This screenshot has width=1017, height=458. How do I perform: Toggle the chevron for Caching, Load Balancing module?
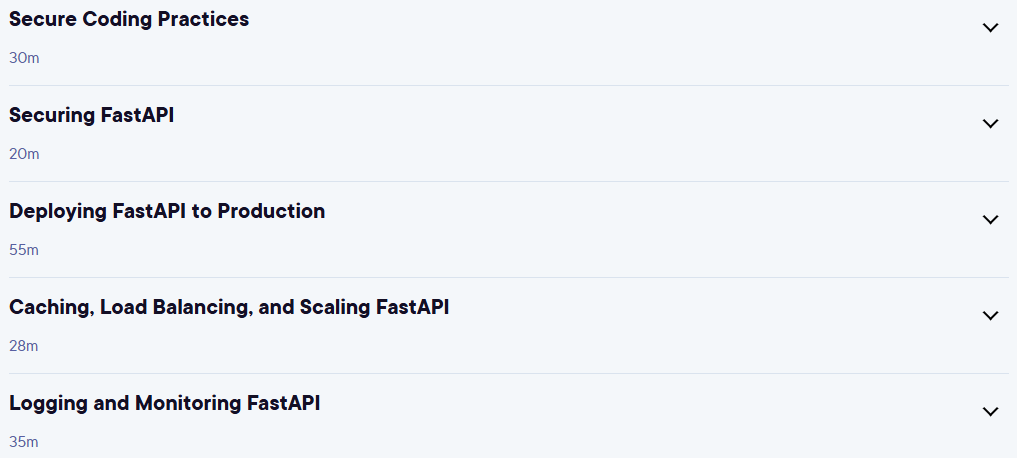click(x=990, y=315)
